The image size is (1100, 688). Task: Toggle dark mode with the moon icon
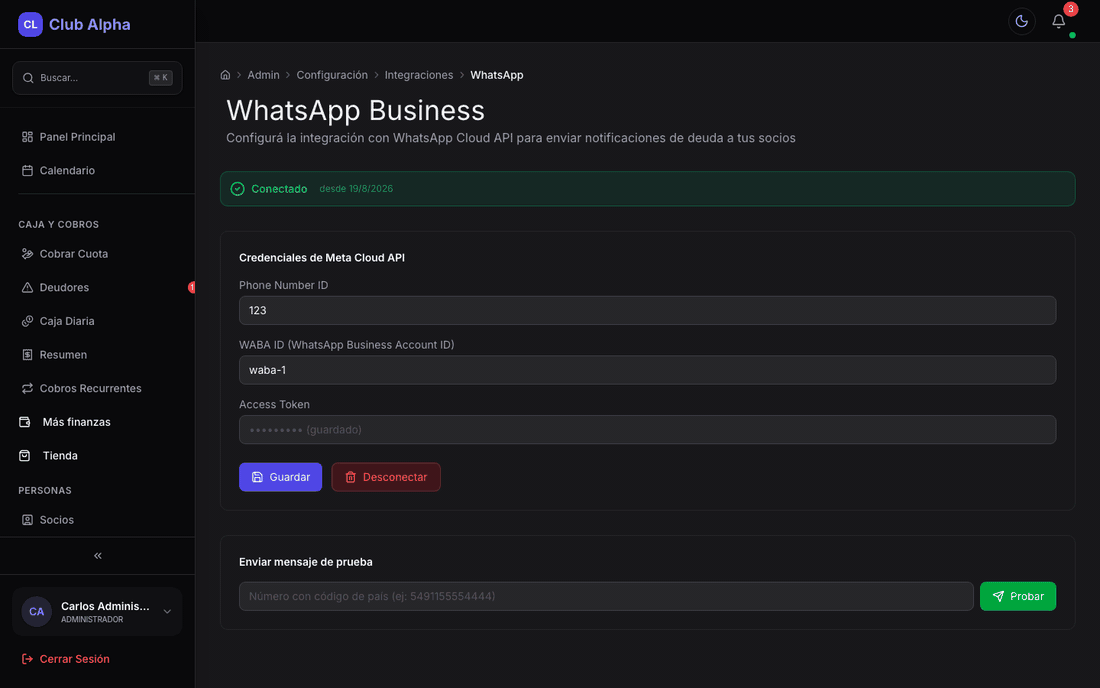point(1021,21)
